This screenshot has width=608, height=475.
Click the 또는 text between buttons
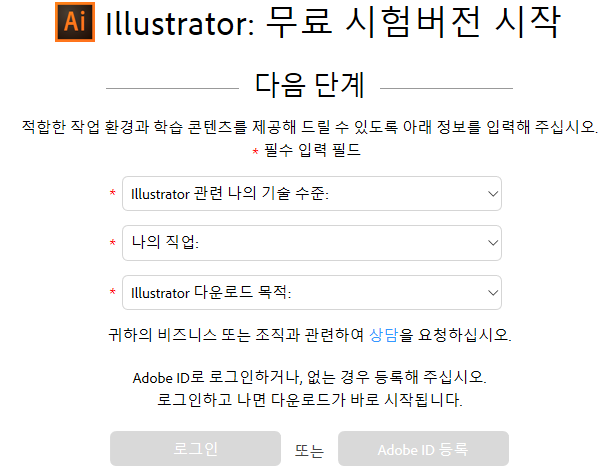309,451
